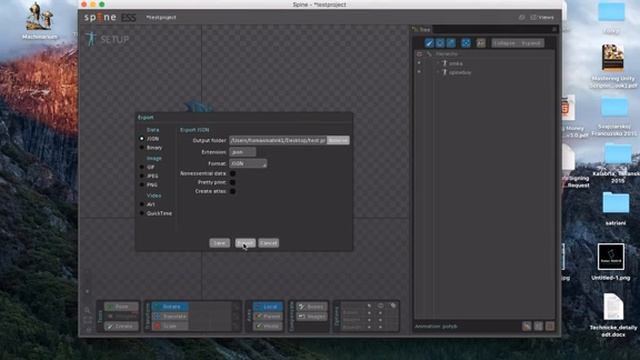This screenshot has width=640, height=360.
Task: Click the Save button in Export dialog
Action: coord(220,243)
